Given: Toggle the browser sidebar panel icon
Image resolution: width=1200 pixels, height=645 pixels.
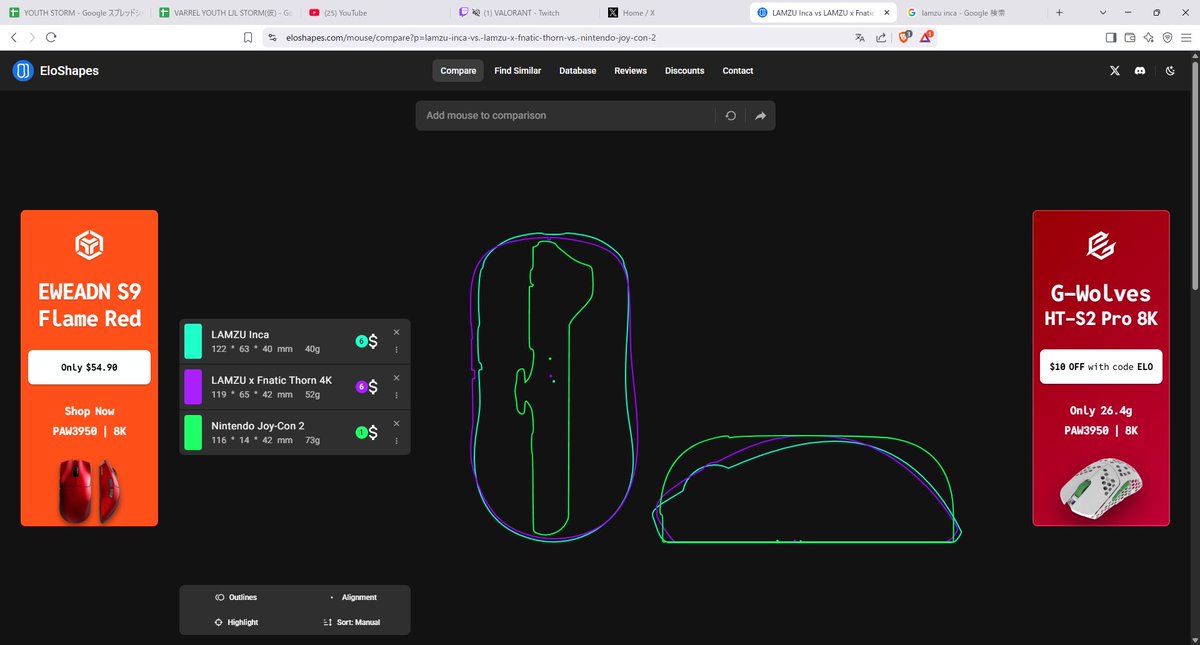Looking at the screenshot, I should [1111, 37].
